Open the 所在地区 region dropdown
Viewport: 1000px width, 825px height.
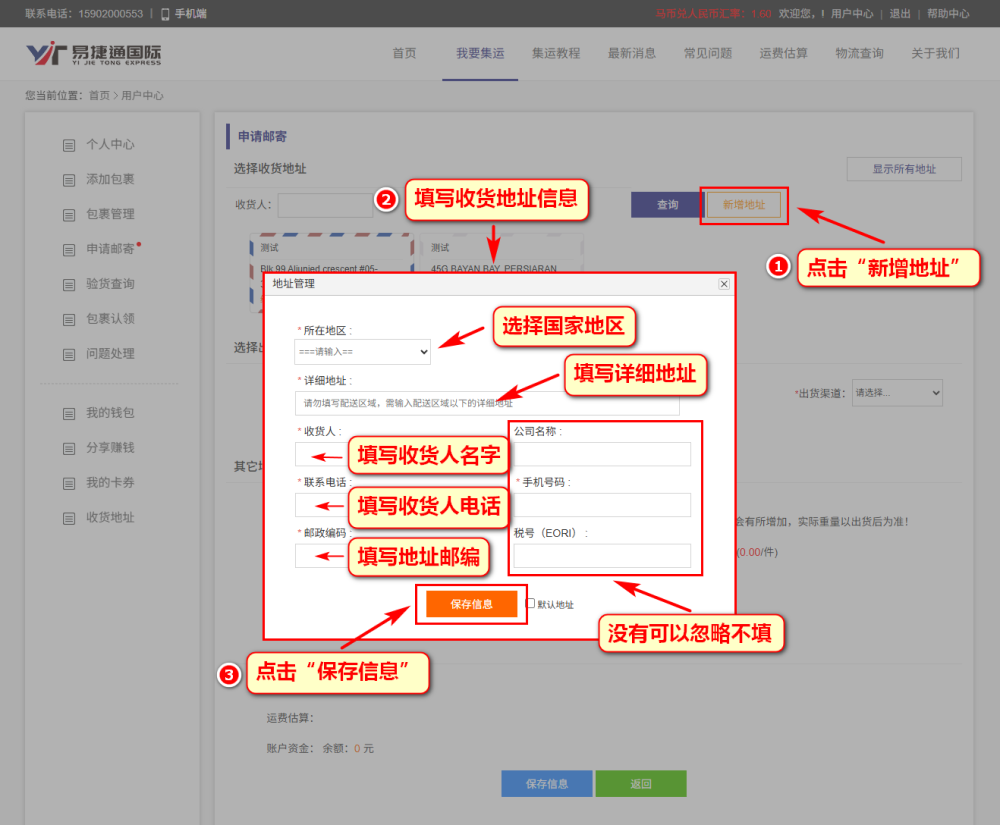pyautogui.click(x=362, y=352)
